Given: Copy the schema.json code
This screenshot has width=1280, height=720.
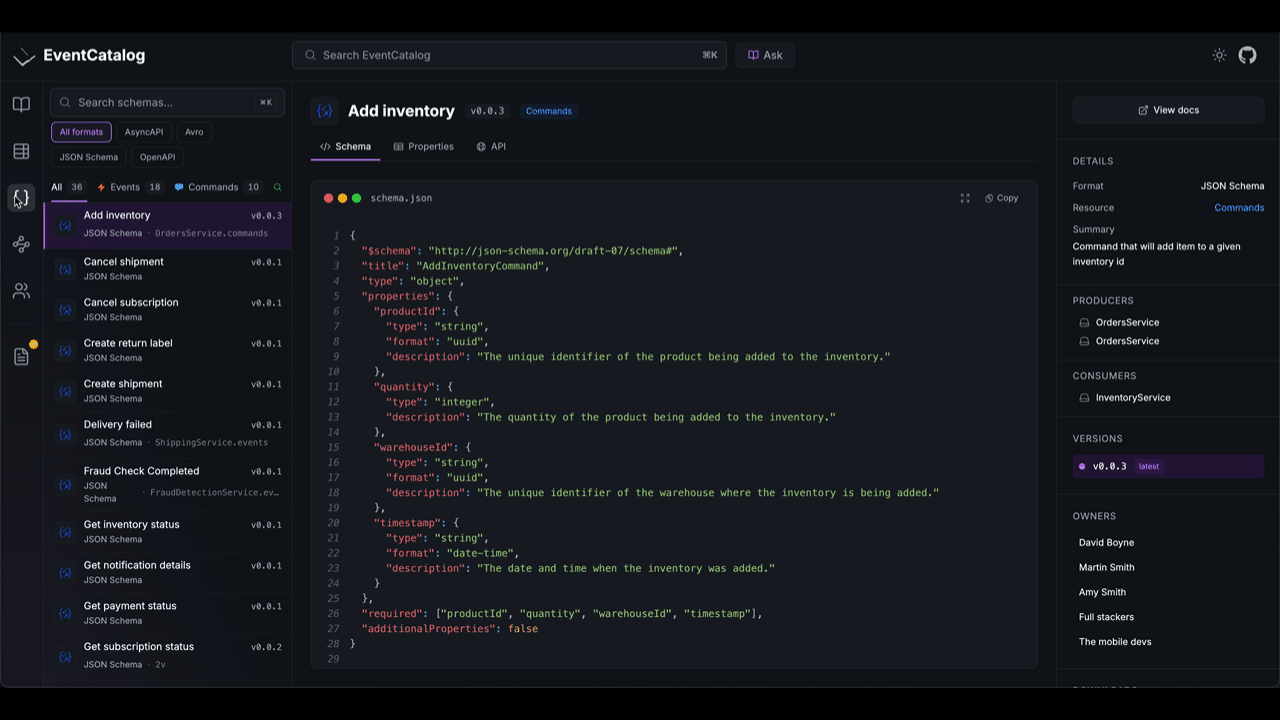Looking at the screenshot, I should [1002, 198].
